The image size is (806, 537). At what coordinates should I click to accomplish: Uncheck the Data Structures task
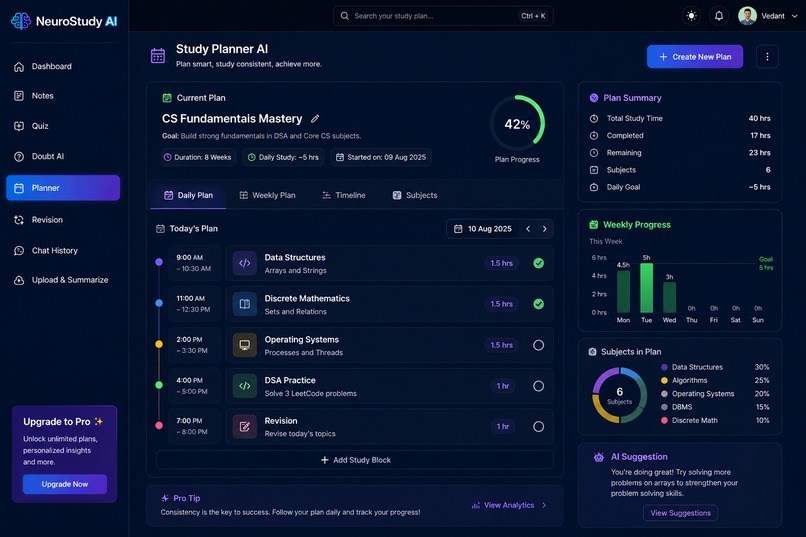click(538, 263)
